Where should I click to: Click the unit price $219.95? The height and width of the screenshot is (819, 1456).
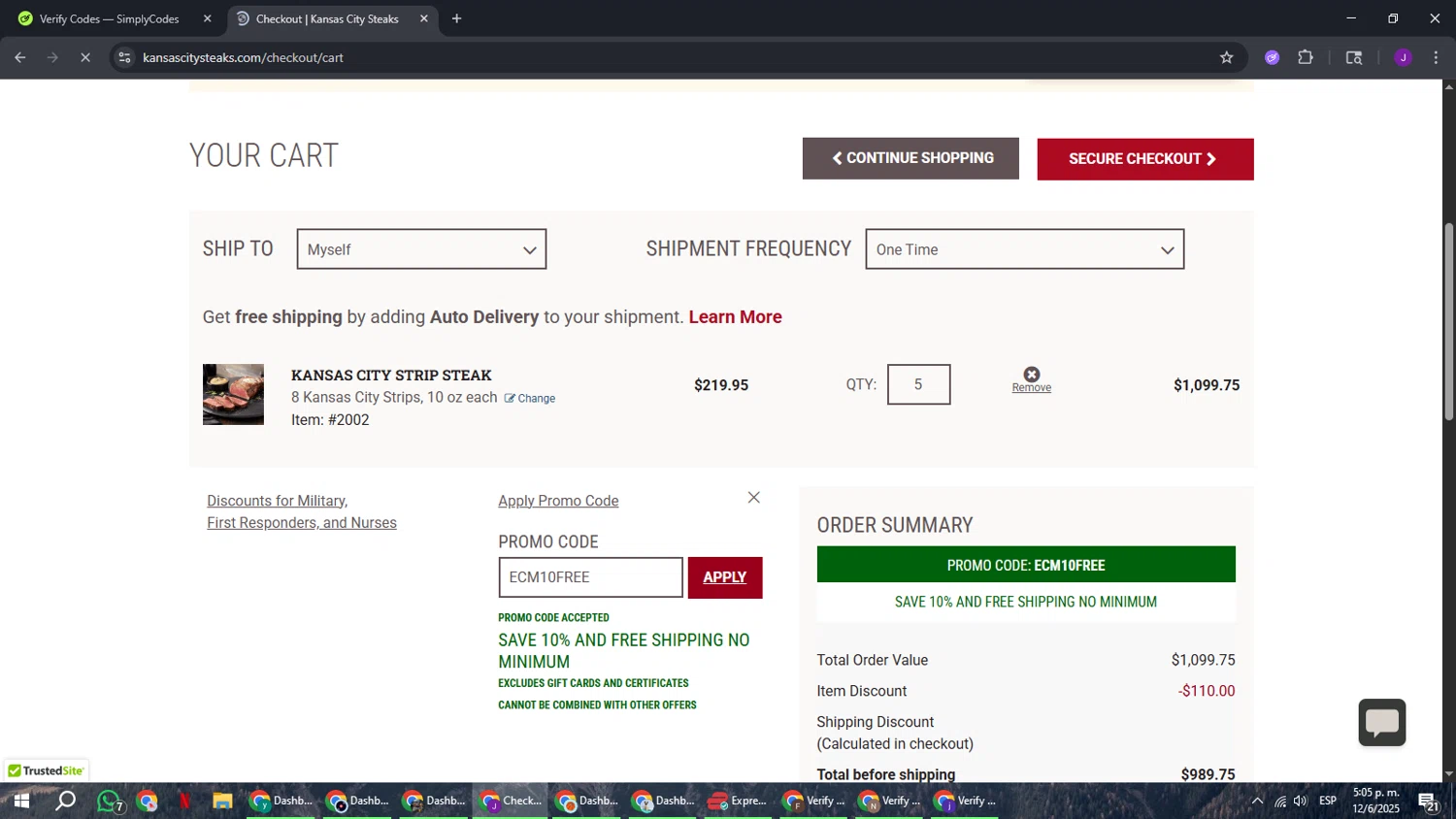click(721, 385)
